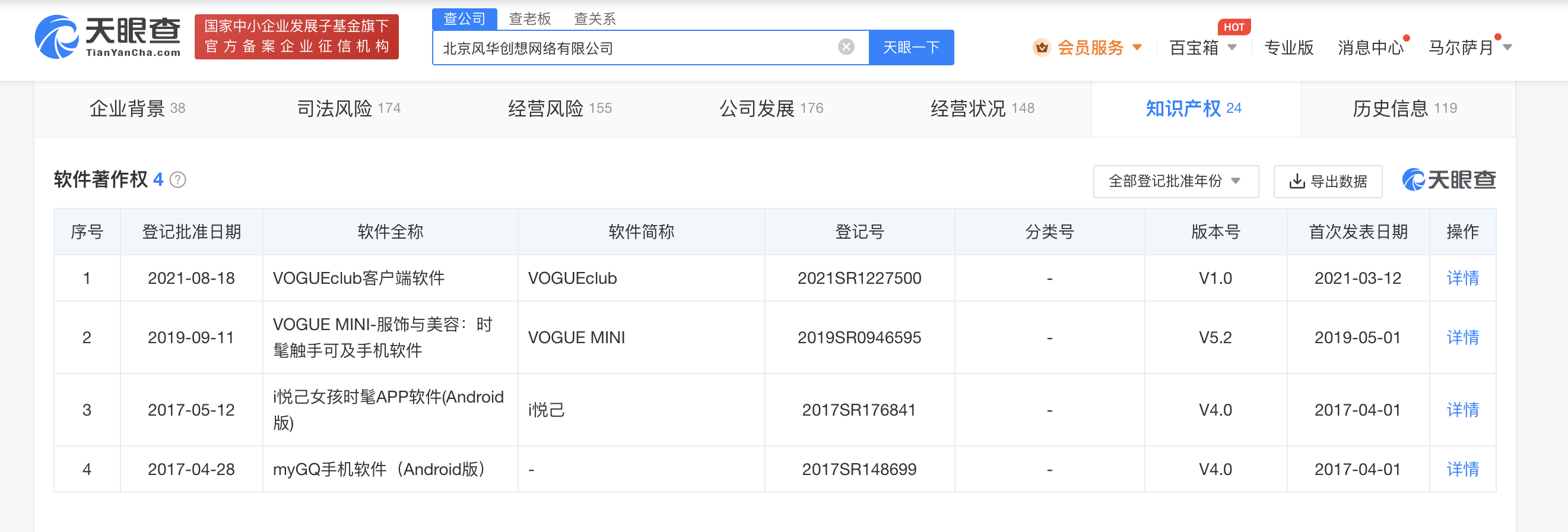Click the first publication date 2019-05-01
Screen dimensions: 1568x532
(1358, 337)
